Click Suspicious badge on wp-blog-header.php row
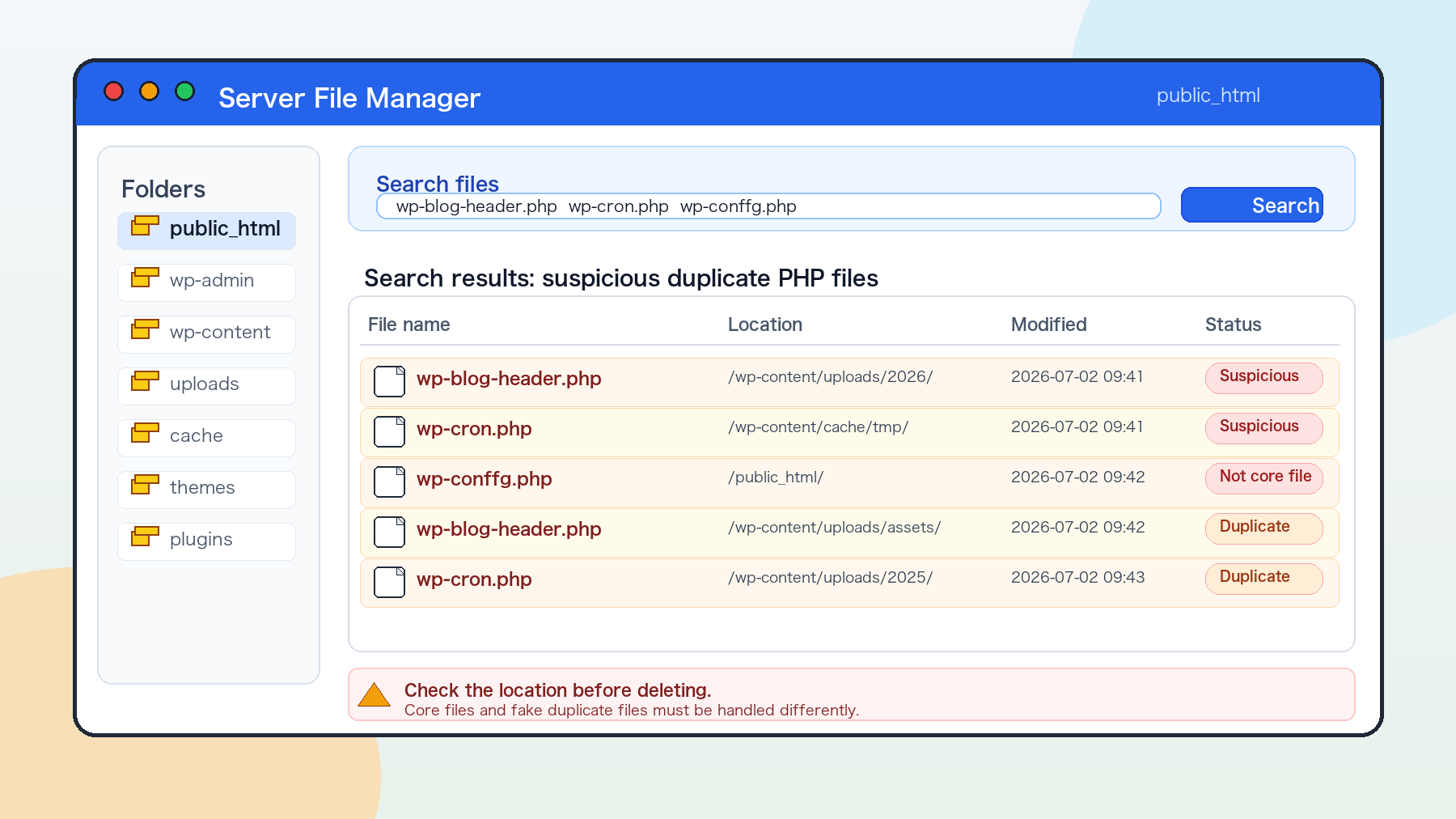1456x819 pixels. (1263, 378)
